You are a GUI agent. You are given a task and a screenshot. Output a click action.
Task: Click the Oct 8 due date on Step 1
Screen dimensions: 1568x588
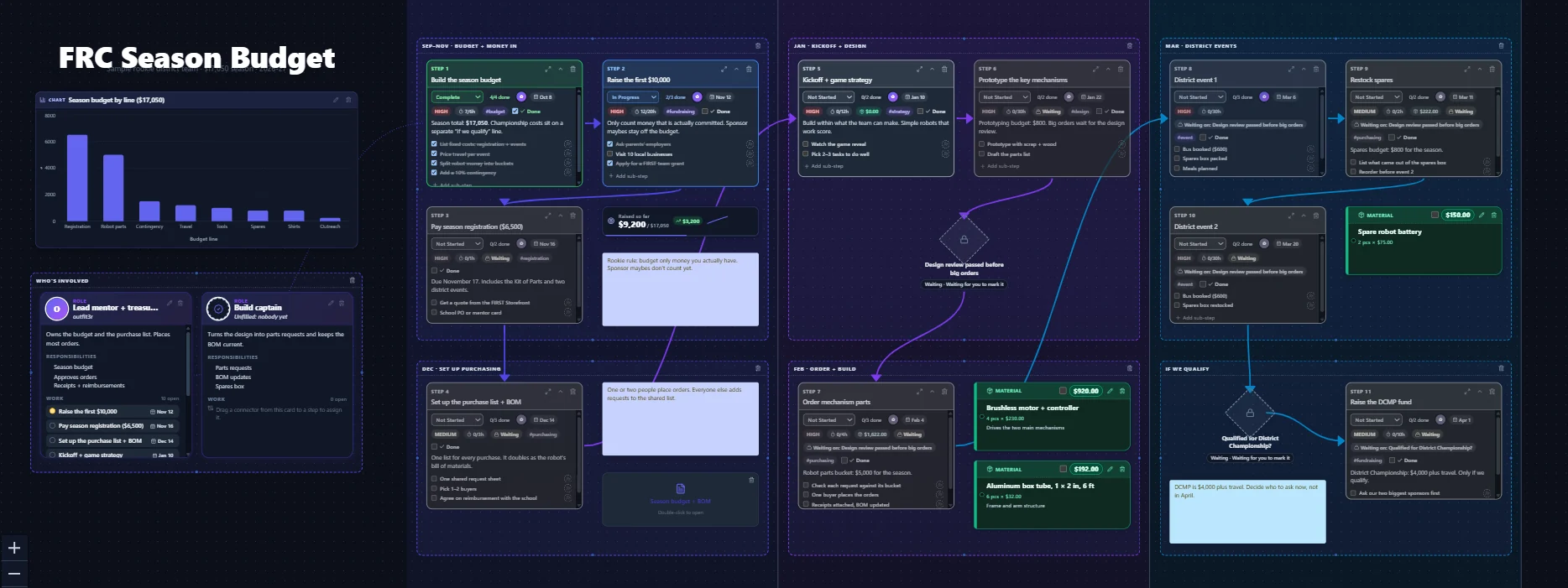[x=542, y=97]
